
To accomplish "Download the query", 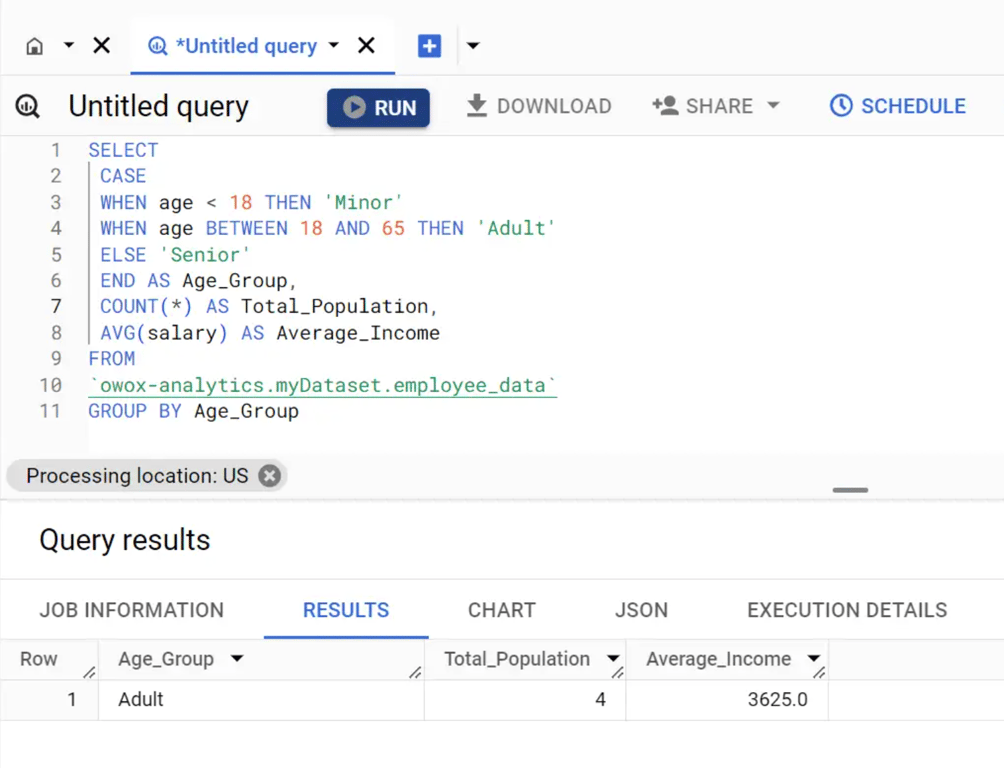I will 539,106.
